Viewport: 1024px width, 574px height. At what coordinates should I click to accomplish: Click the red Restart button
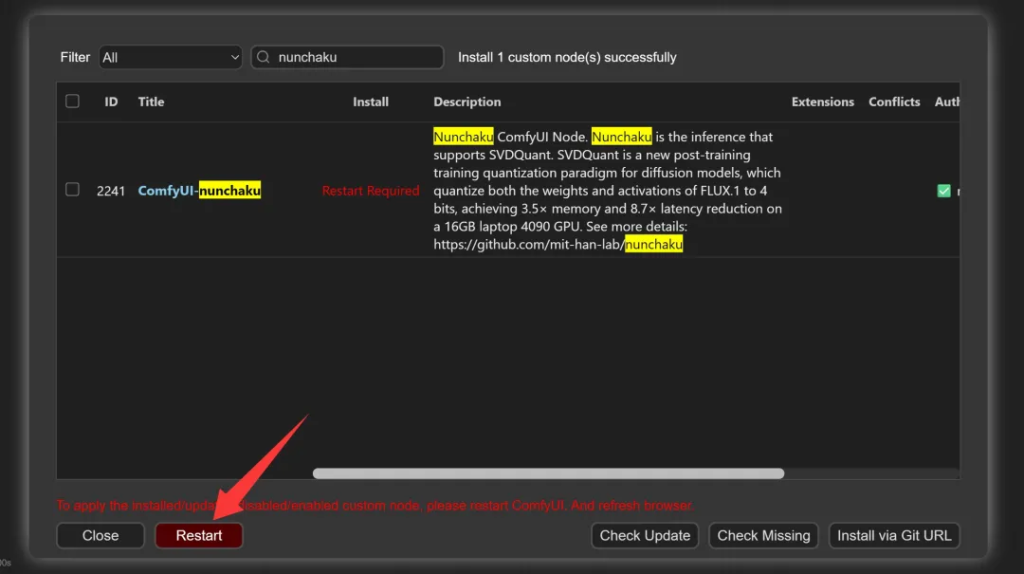[199, 535]
